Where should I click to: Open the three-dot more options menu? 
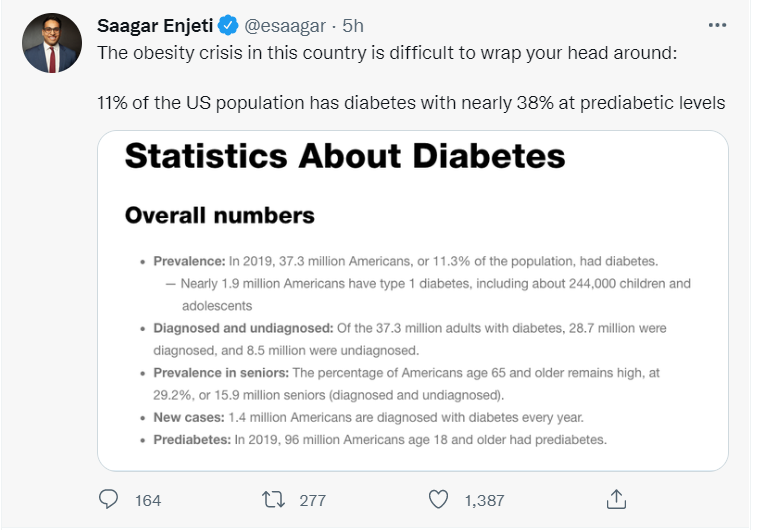717,25
